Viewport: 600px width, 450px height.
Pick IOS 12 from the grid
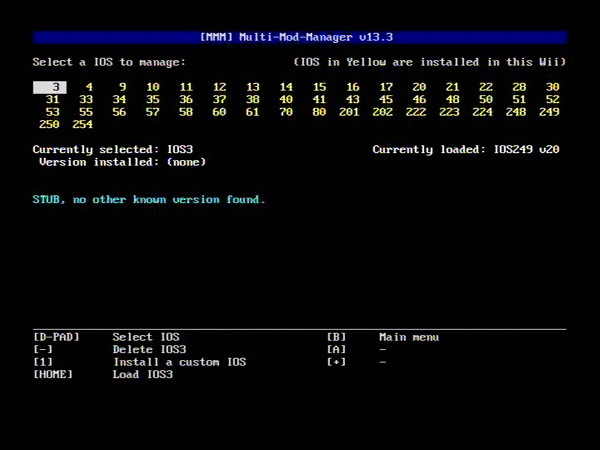219,87
